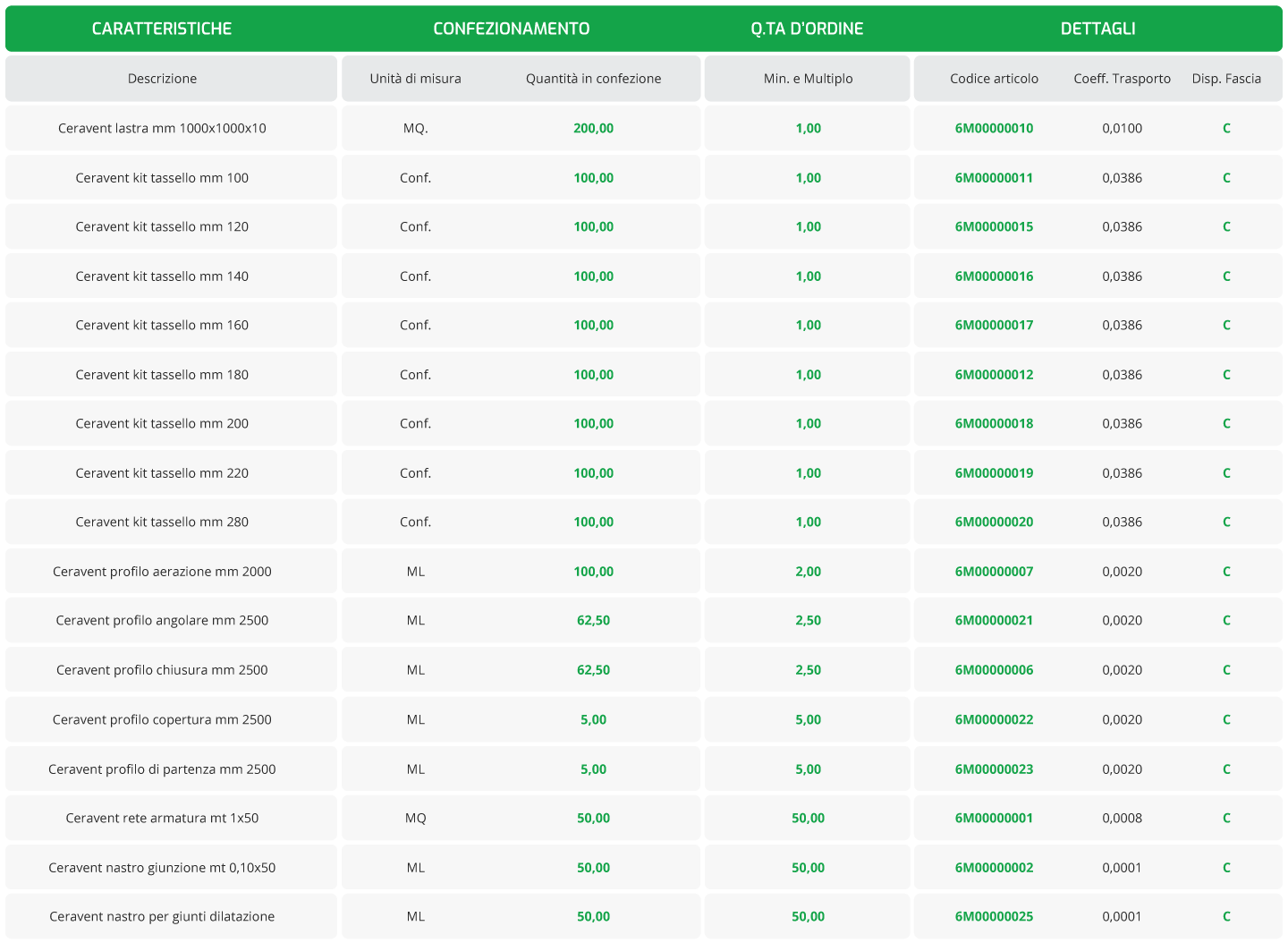Select Ceravent profilo aerazione mm 2000 description
The width and height of the screenshot is (1288, 943).
(x=162, y=572)
